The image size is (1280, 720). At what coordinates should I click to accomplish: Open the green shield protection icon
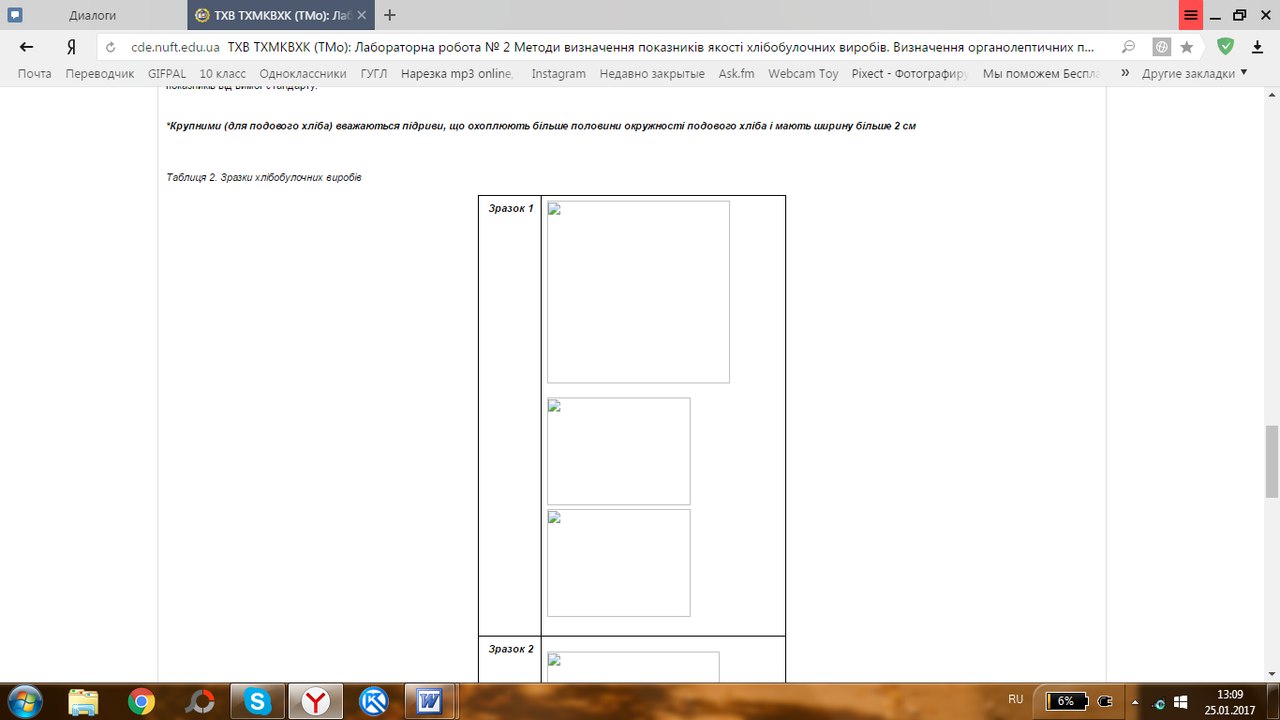click(x=1225, y=46)
